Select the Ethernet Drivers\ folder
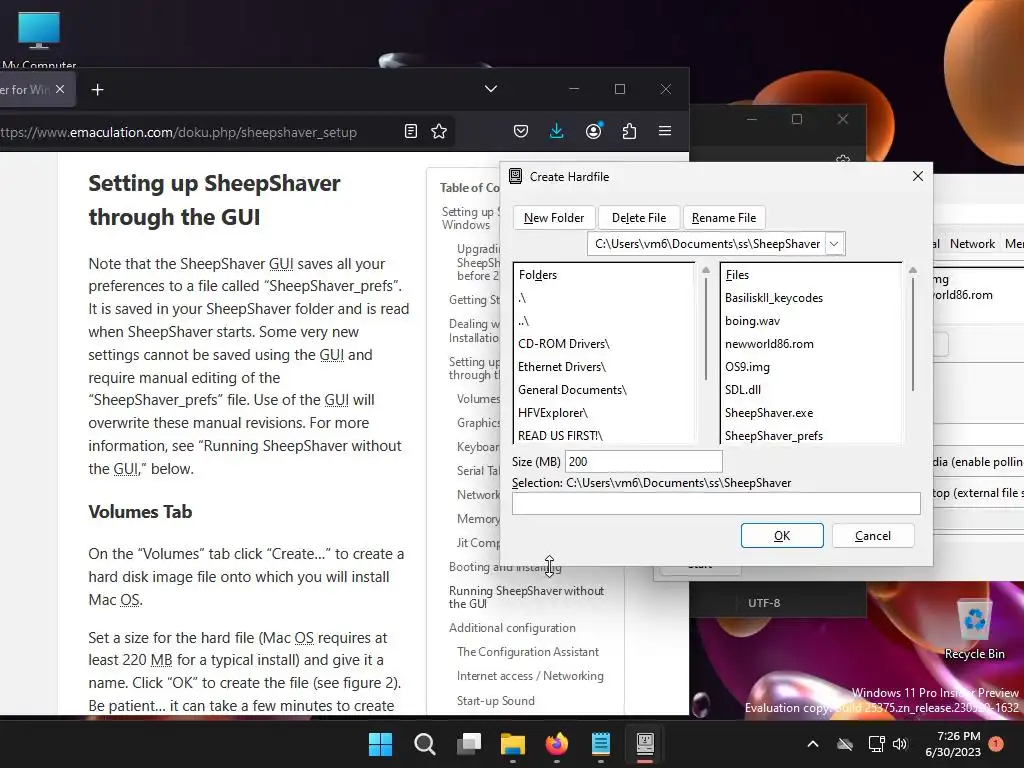This screenshot has height=768, width=1024. coord(562,366)
